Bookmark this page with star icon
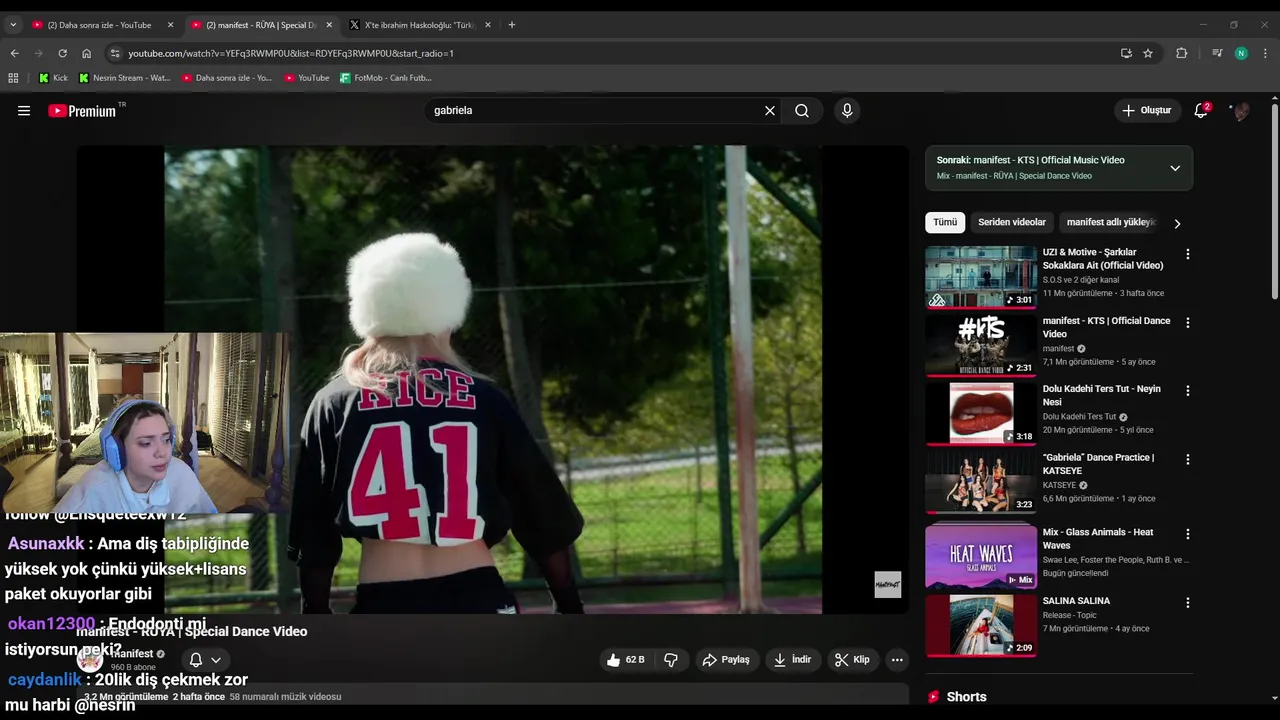This screenshot has width=1280, height=720. pyautogui.click(x=1148, y=53)
